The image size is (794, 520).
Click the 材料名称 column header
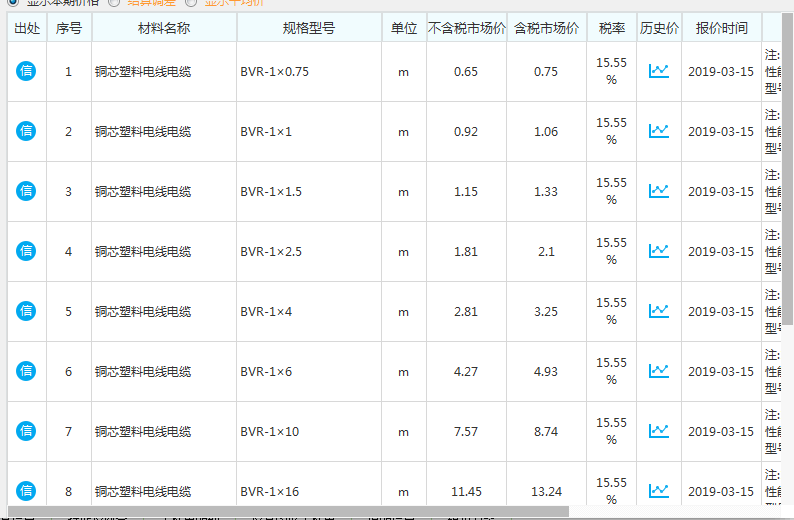(164, 28)
